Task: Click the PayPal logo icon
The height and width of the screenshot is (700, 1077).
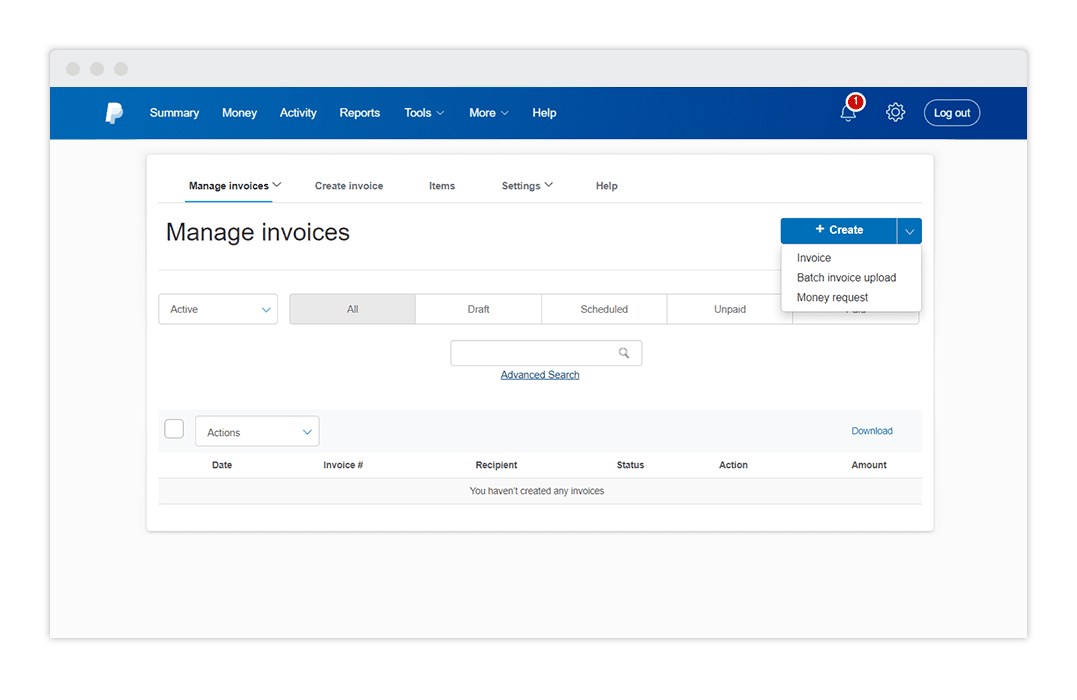Action: click(114, 113)
